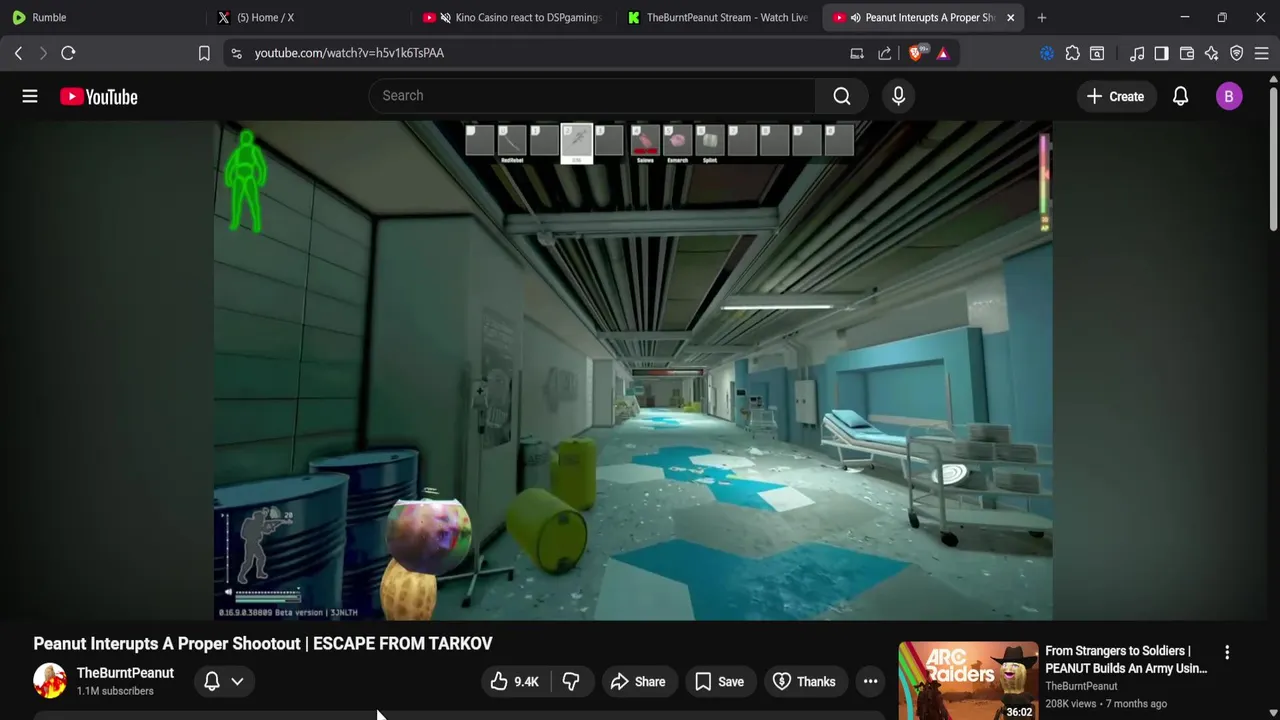
Task: Click the address bar URL
Action: point(349,53)
